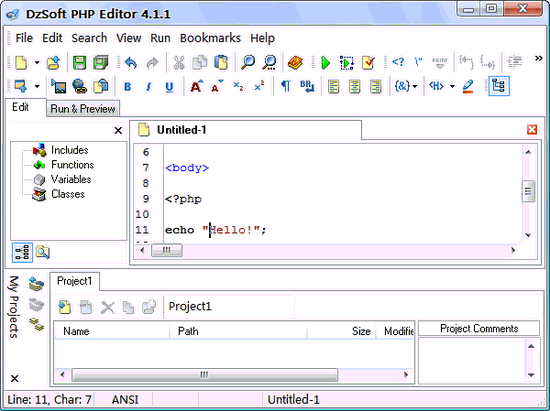Click the Size column header
Viewport: 550px width, 411px height.
(x=342, y=331)
